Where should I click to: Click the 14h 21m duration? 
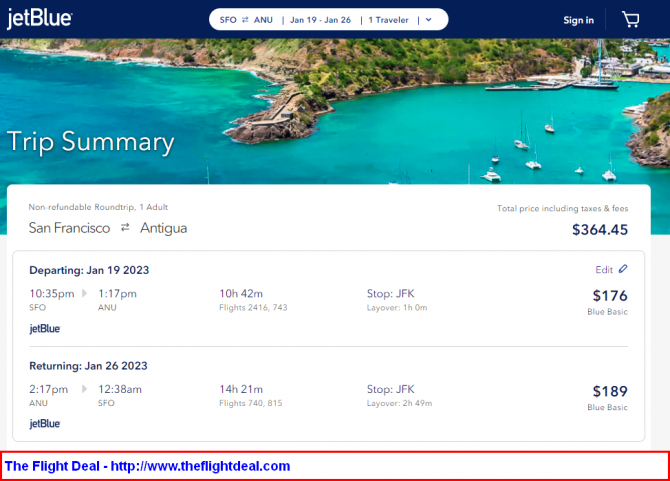(x=241, y=390)
